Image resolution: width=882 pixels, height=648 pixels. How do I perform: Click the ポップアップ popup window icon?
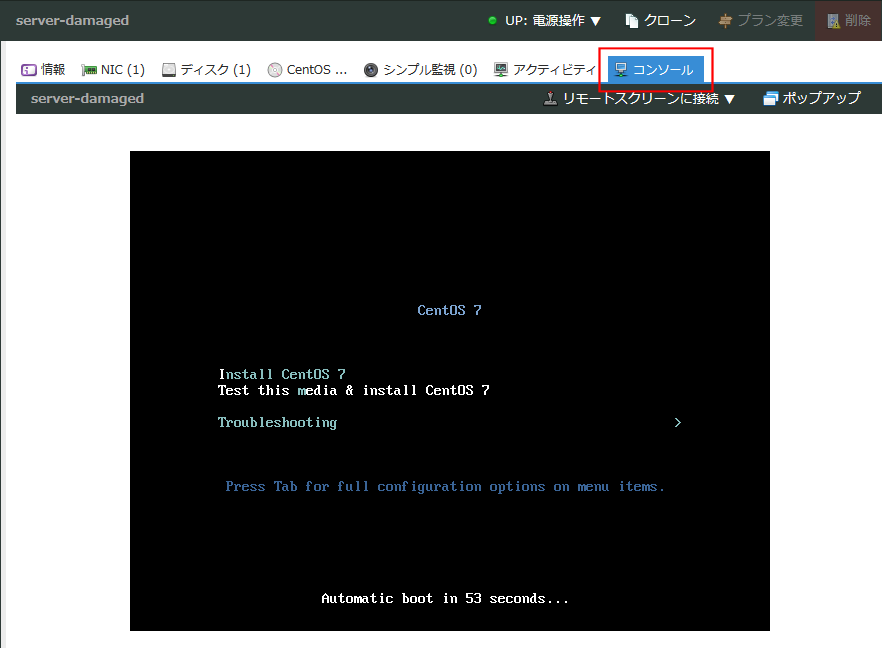[770, 98]
